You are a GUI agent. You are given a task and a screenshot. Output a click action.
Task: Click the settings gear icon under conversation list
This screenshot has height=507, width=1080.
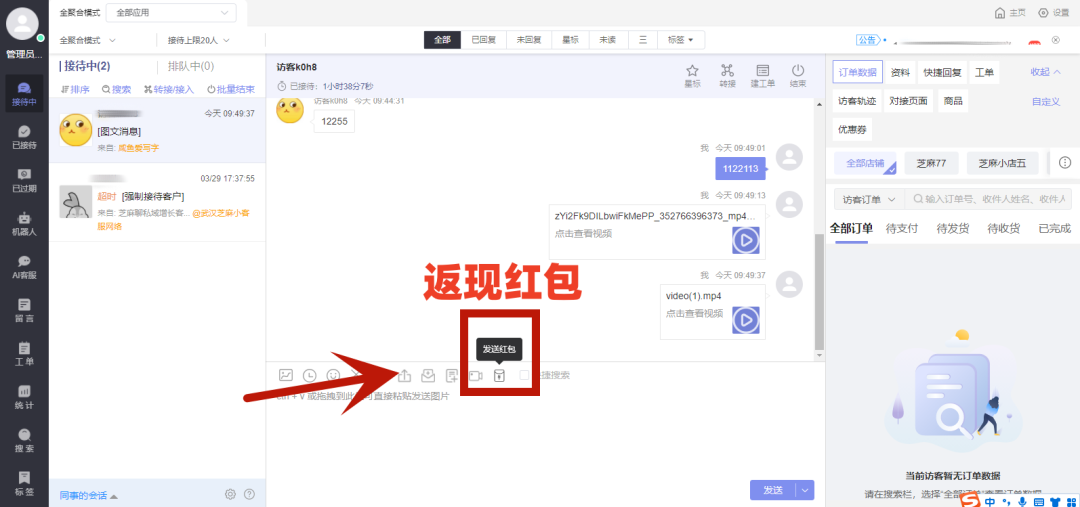point(231,494)
